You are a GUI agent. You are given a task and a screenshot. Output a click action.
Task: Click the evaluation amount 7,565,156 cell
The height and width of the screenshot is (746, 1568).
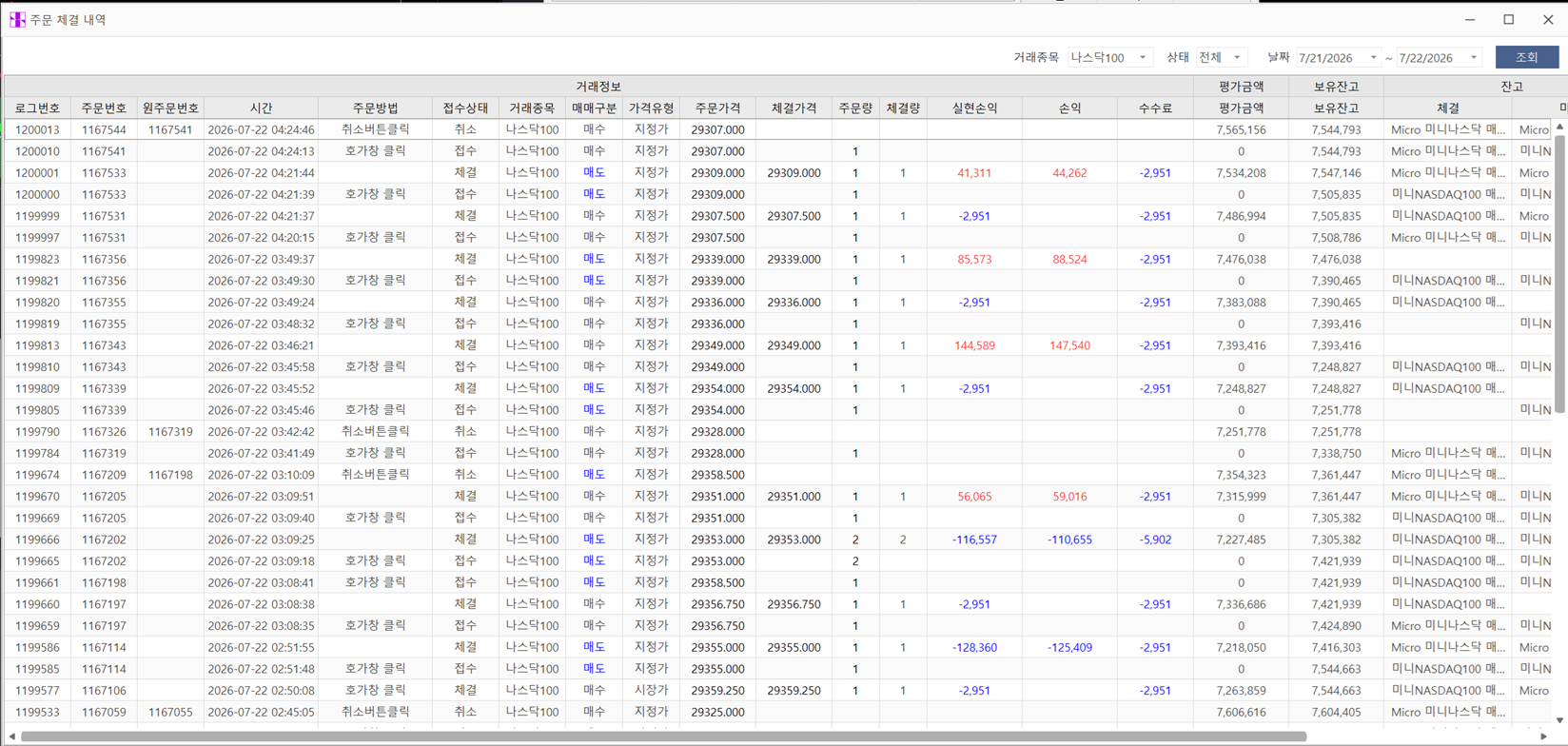(x=1242, y=129)
